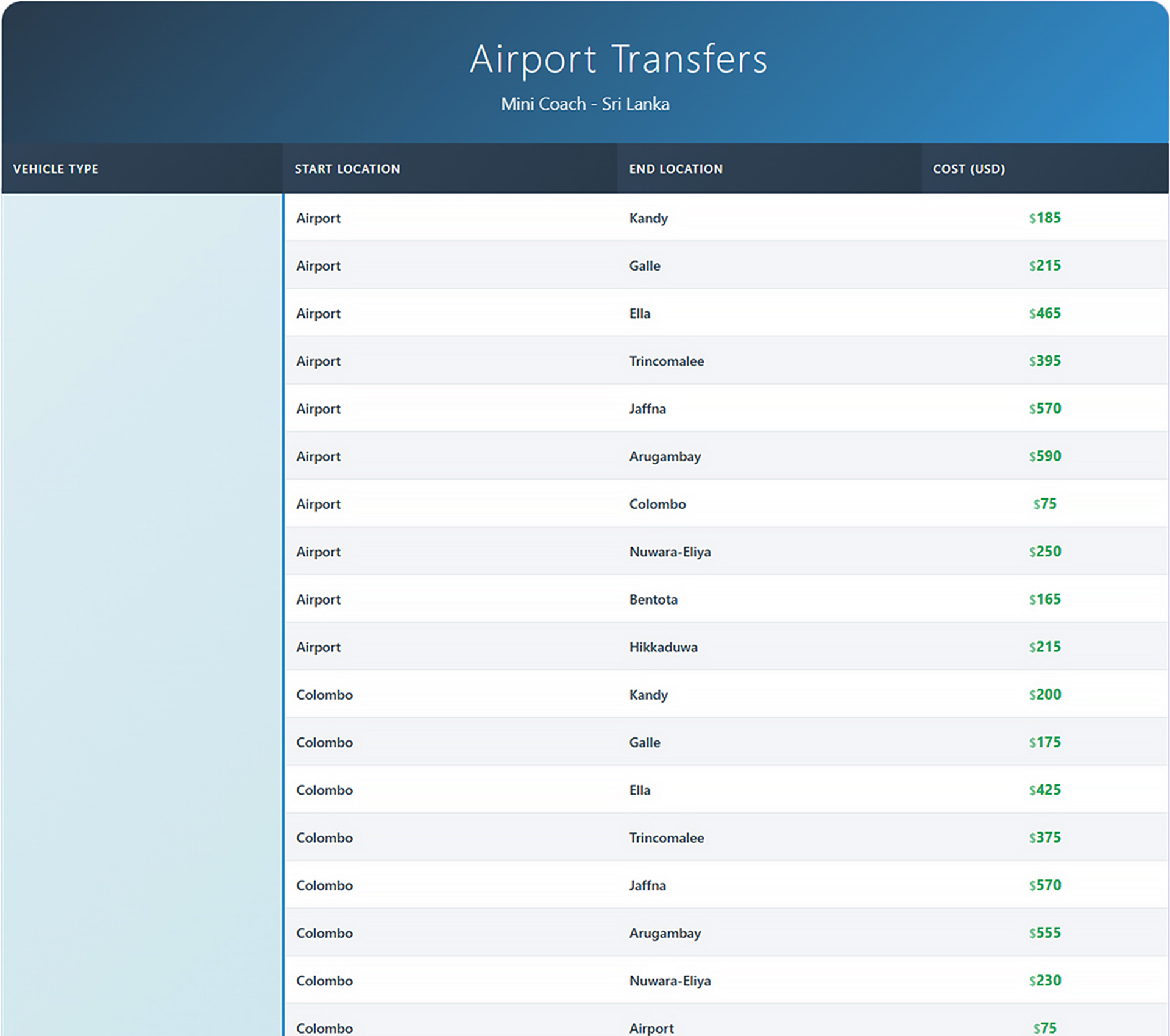
Task: Click the $200 Colombo to Kandy price
Action: coord(1044,695)
